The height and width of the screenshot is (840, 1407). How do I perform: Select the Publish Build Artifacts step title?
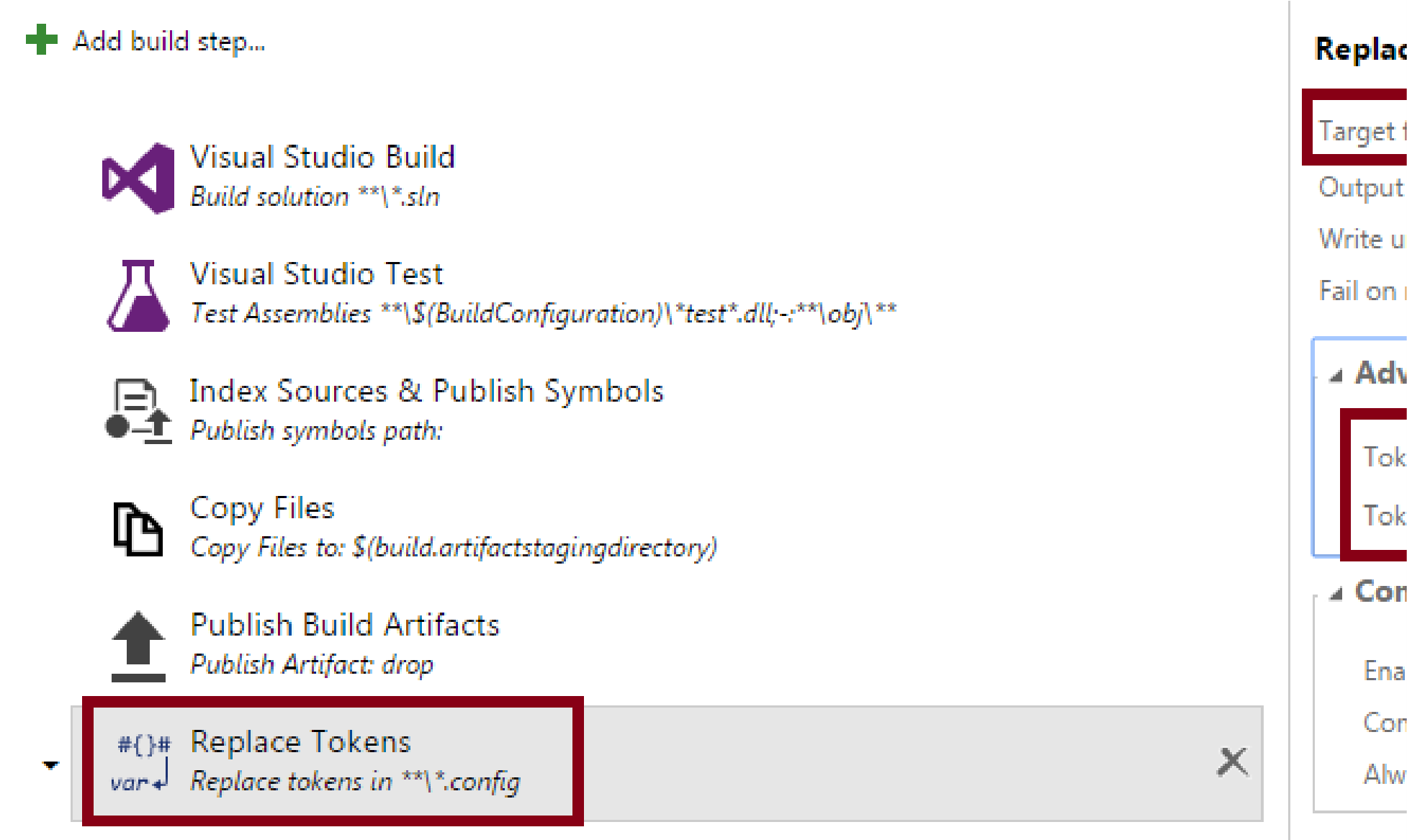click(345, 624)
